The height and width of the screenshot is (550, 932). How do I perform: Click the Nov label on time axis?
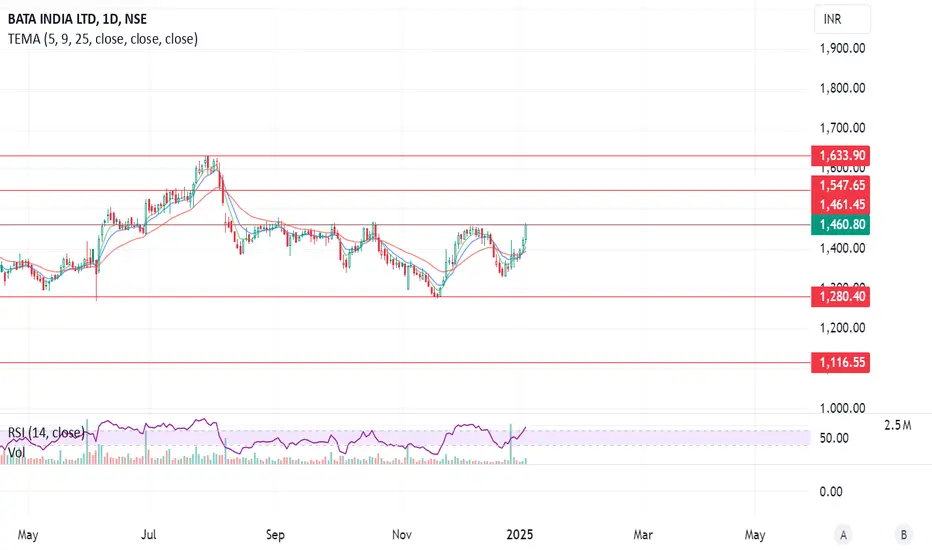pos(402,535)
